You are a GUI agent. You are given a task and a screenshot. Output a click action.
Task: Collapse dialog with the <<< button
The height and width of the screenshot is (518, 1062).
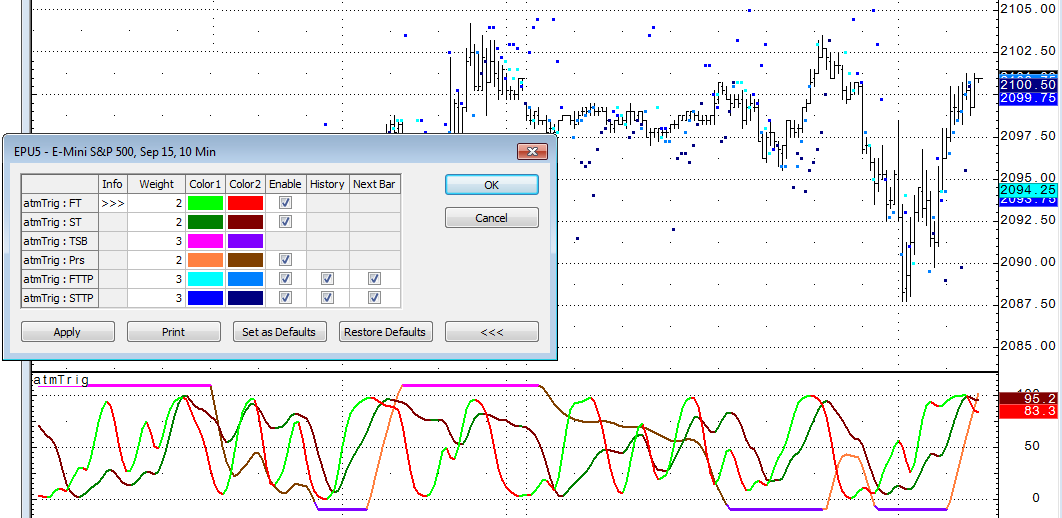pos(491,332)
